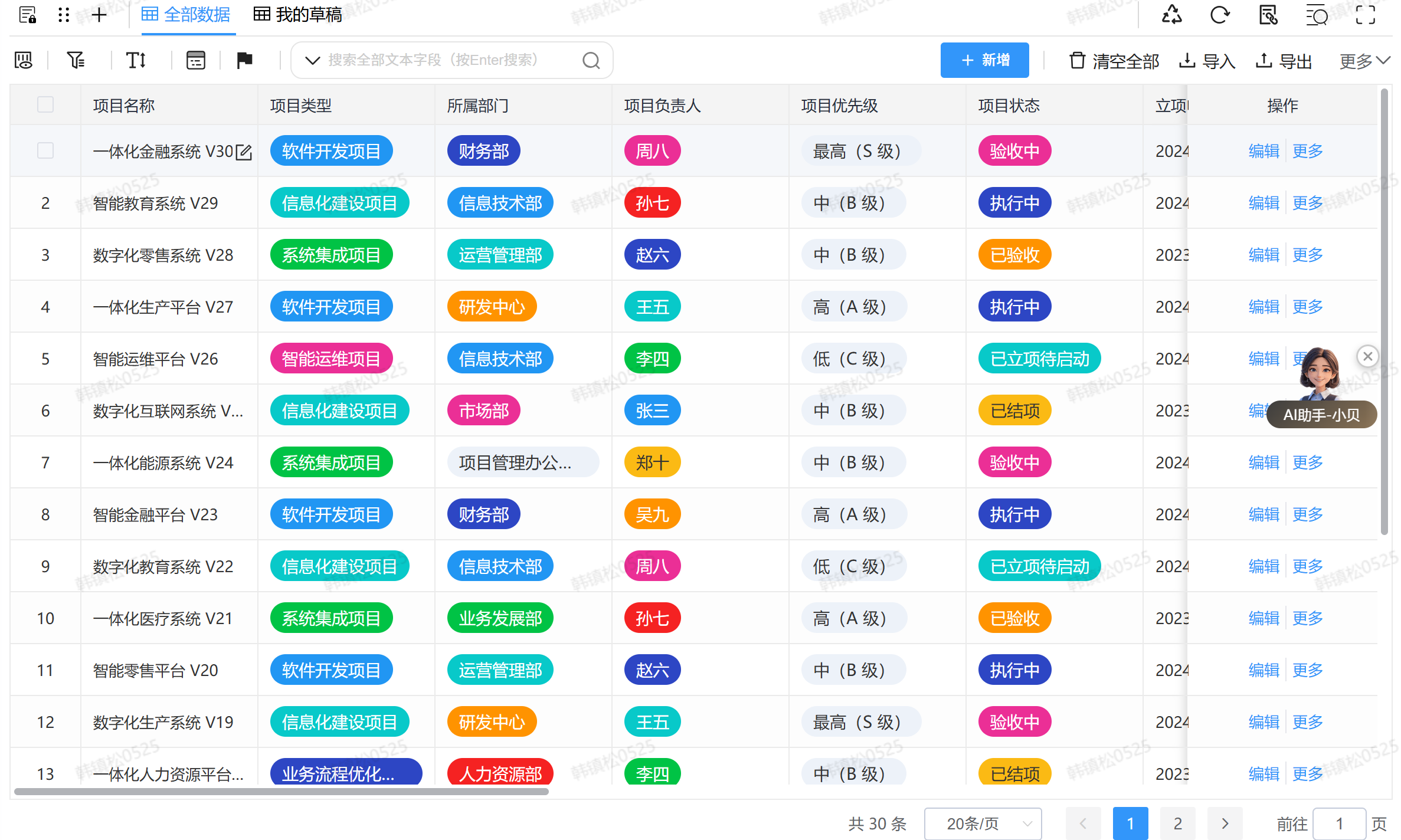Open the six-dot grid menu icon

[64, 15]
